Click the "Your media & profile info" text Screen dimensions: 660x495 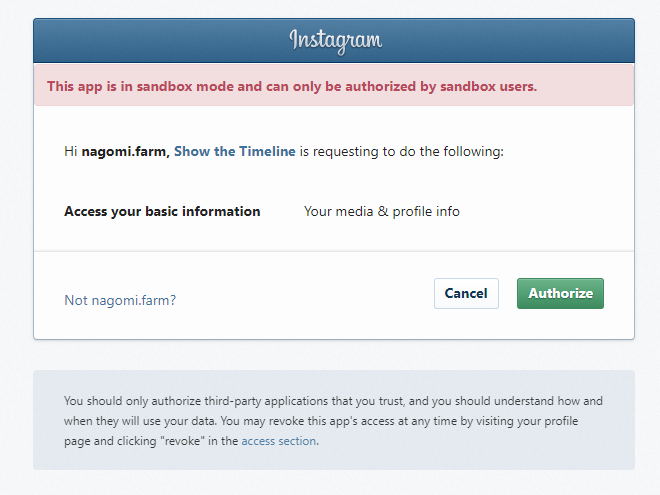click(x=382, y=212)
